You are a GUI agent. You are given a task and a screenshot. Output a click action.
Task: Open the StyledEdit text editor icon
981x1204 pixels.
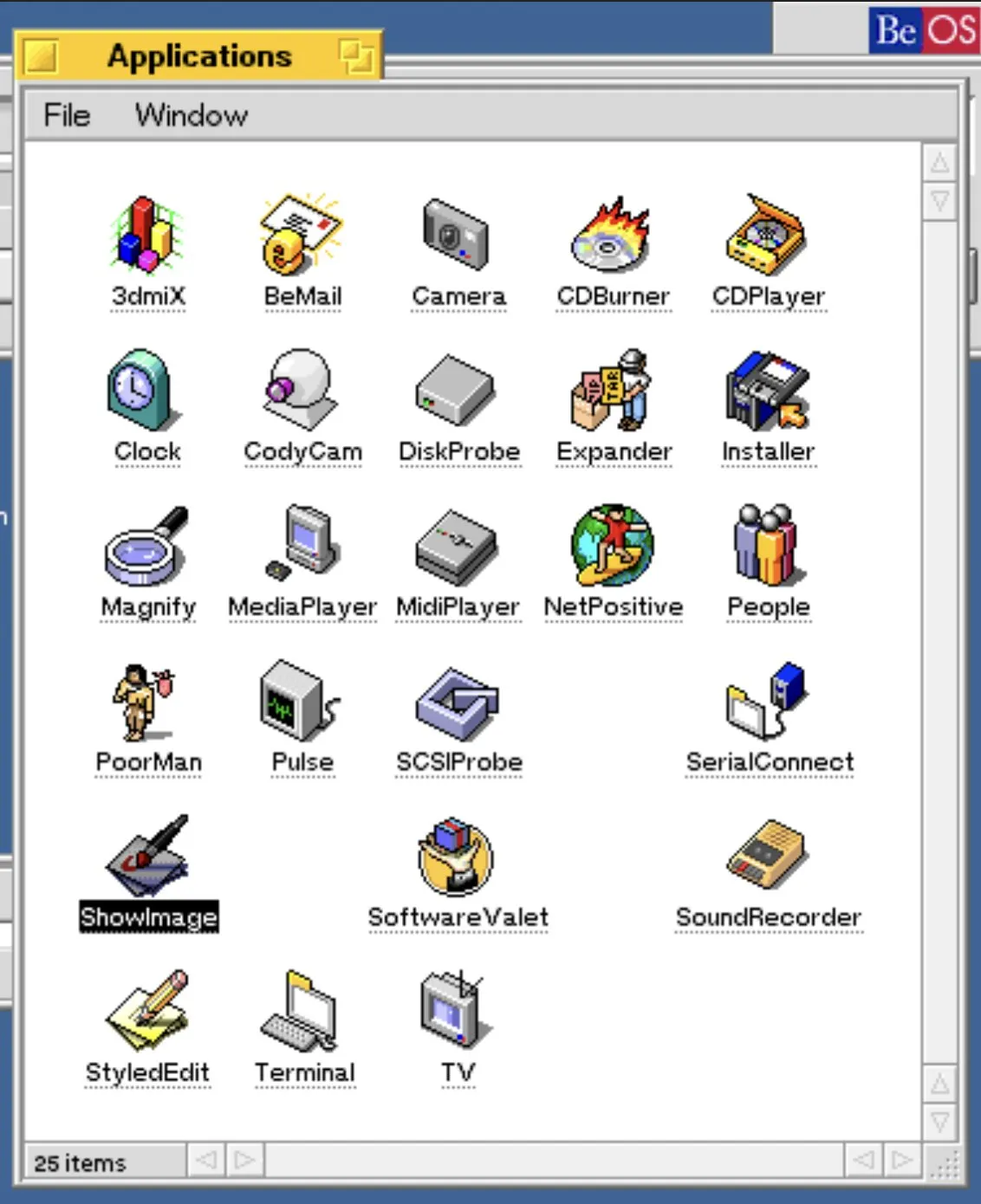(x=147, y=1010)
